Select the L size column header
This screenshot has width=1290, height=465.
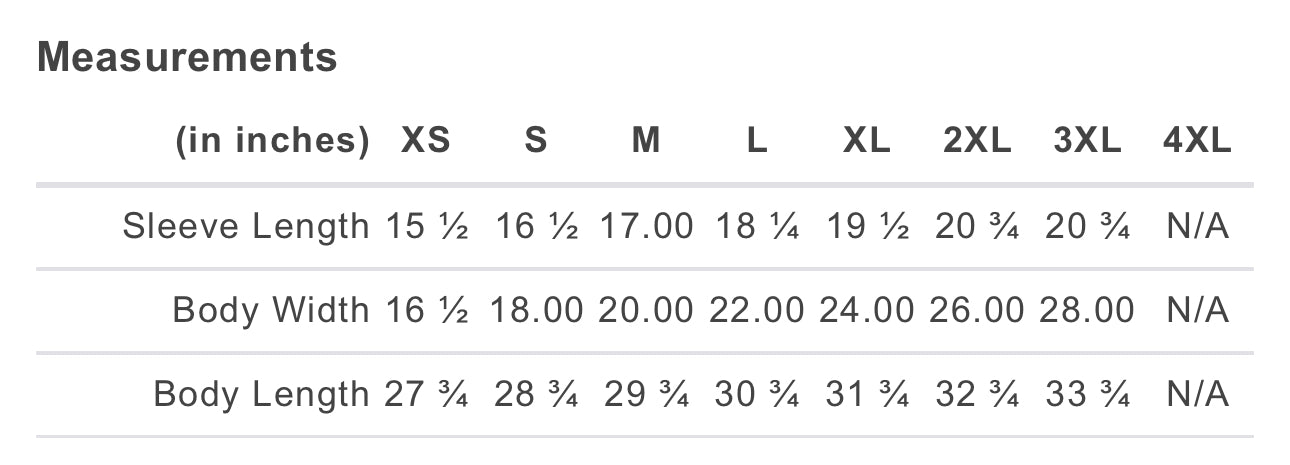pos(757,142)
